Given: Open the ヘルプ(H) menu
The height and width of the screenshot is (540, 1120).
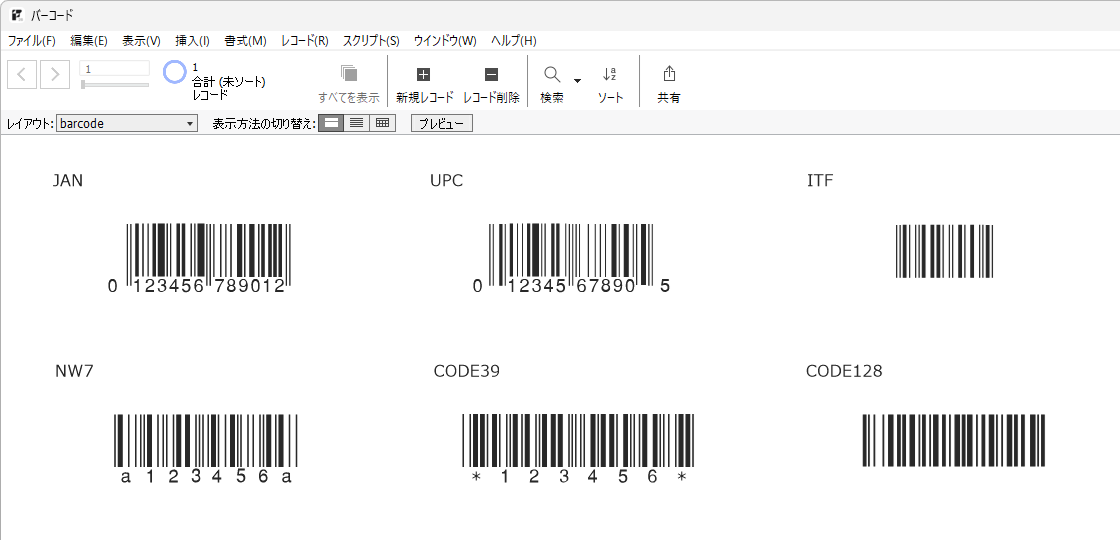Looking at the screenshot, I should (514, 41).
